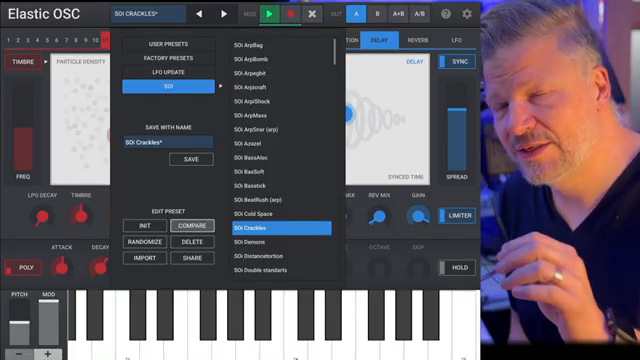The image size is (640, 360).
Task: Go to previous preset with left arrow
Action: click(x=199, y=14)
